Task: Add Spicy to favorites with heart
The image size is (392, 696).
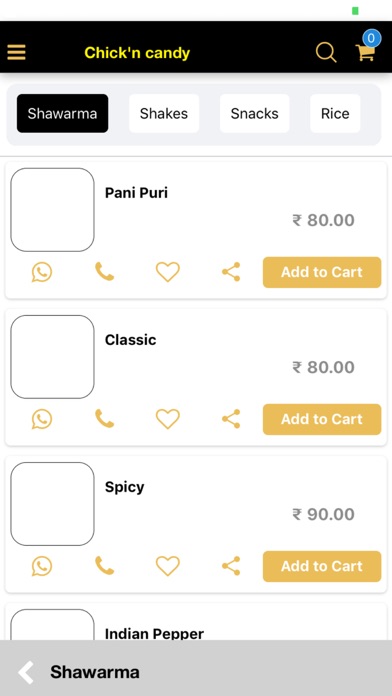Action: (168, 566)
